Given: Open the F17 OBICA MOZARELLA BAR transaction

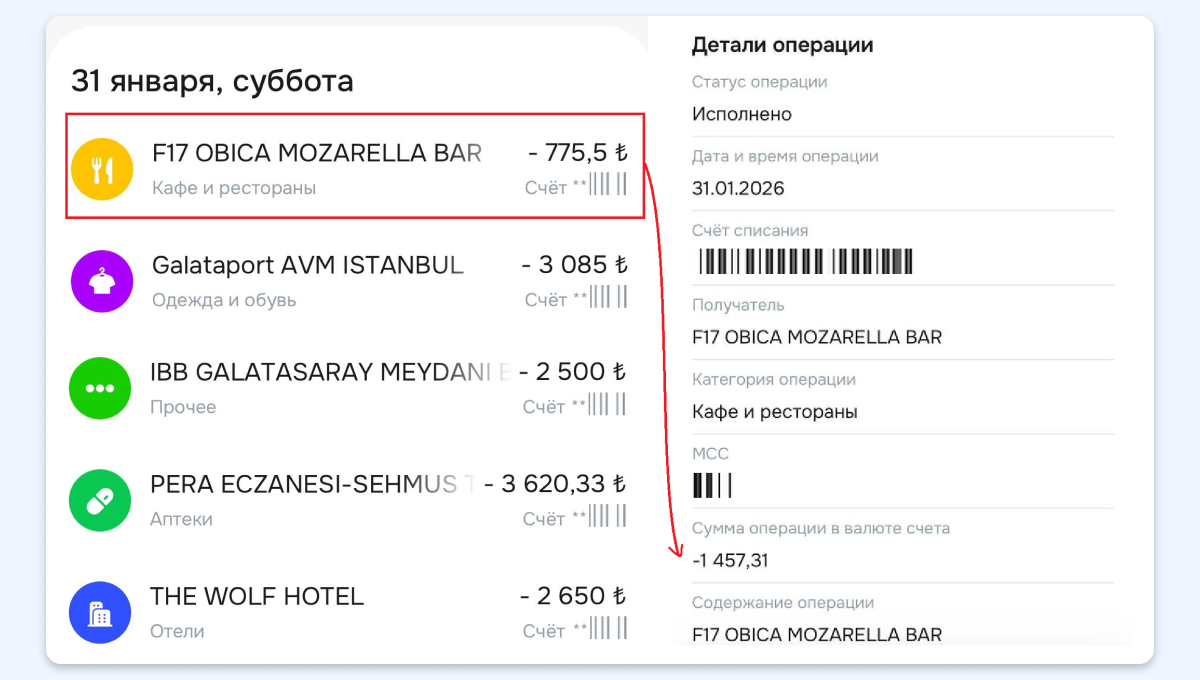Looking at the screenshot, I should tap(316, 153).
